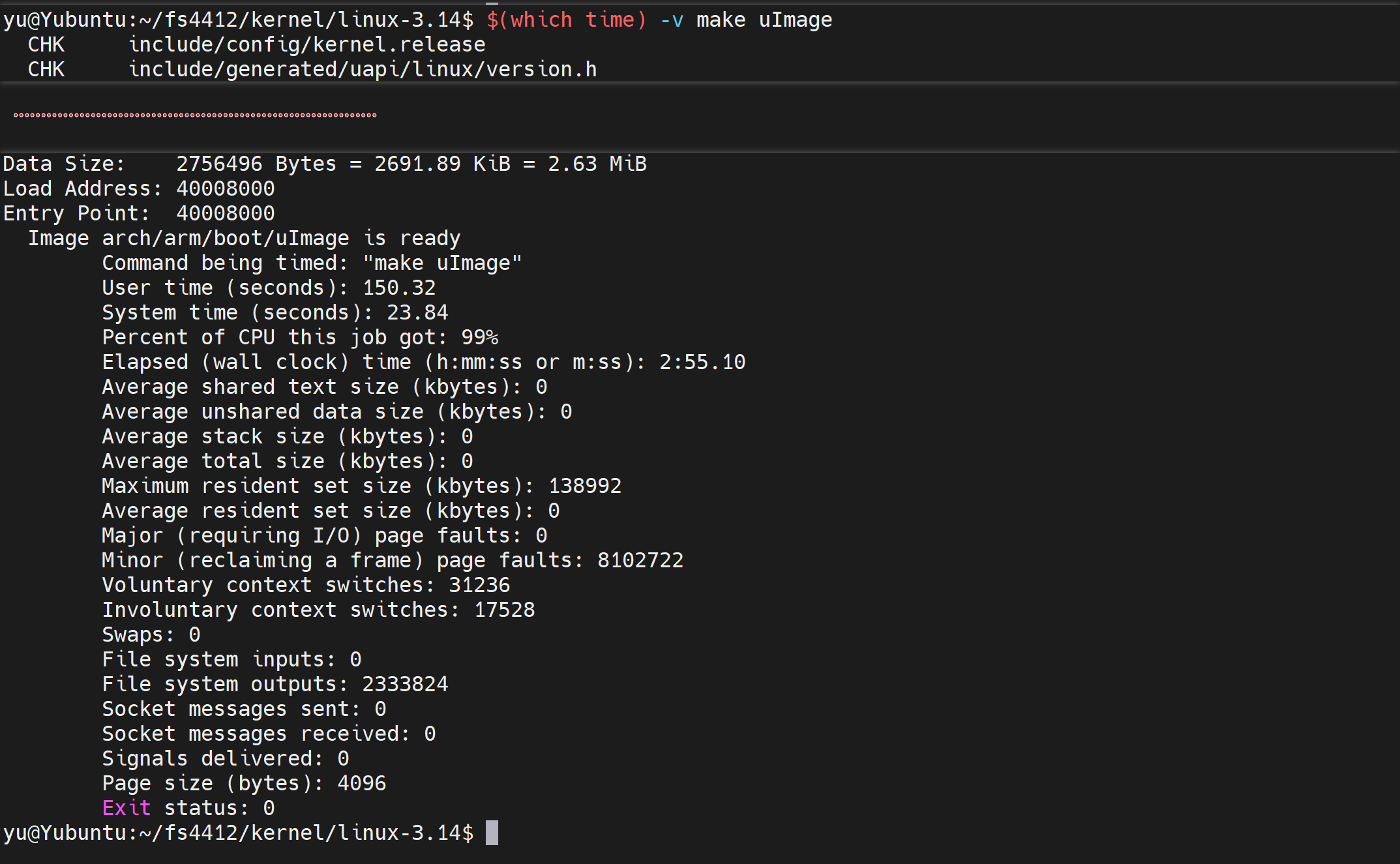Click the File system outputs value 2333824

[x=405, y=684]
